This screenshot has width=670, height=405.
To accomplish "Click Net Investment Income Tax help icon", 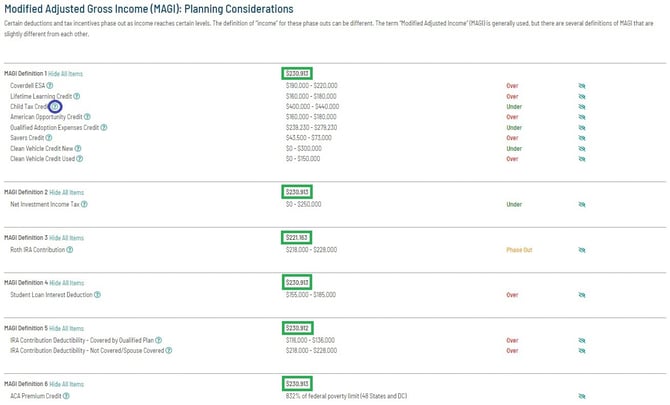I will pyautogui.click(x=84, y=204).
